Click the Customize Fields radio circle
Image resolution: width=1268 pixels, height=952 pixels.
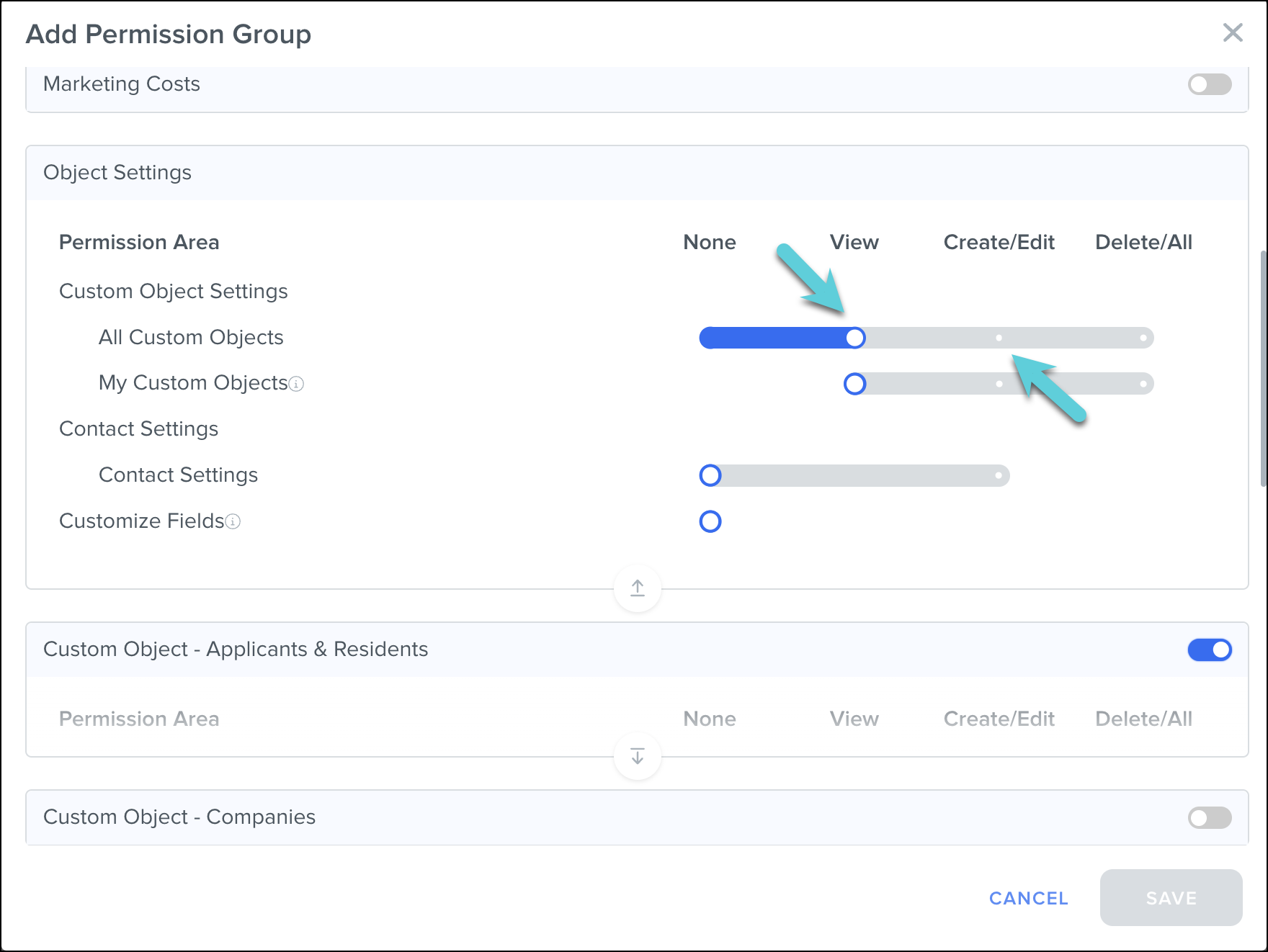point(710,521)
